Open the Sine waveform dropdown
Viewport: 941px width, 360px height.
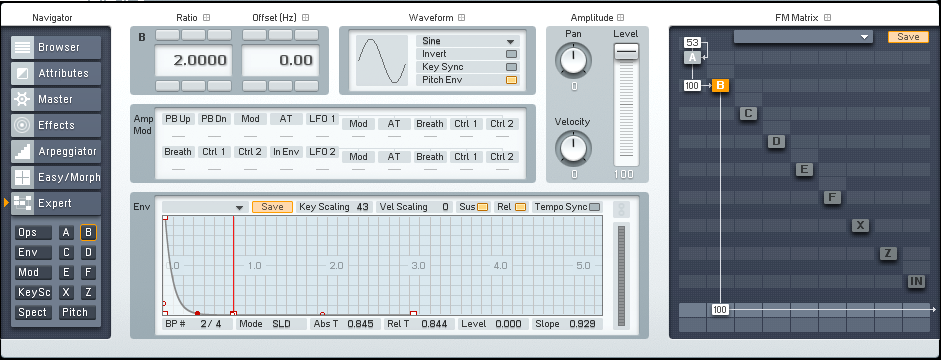(x=467, y=41)
